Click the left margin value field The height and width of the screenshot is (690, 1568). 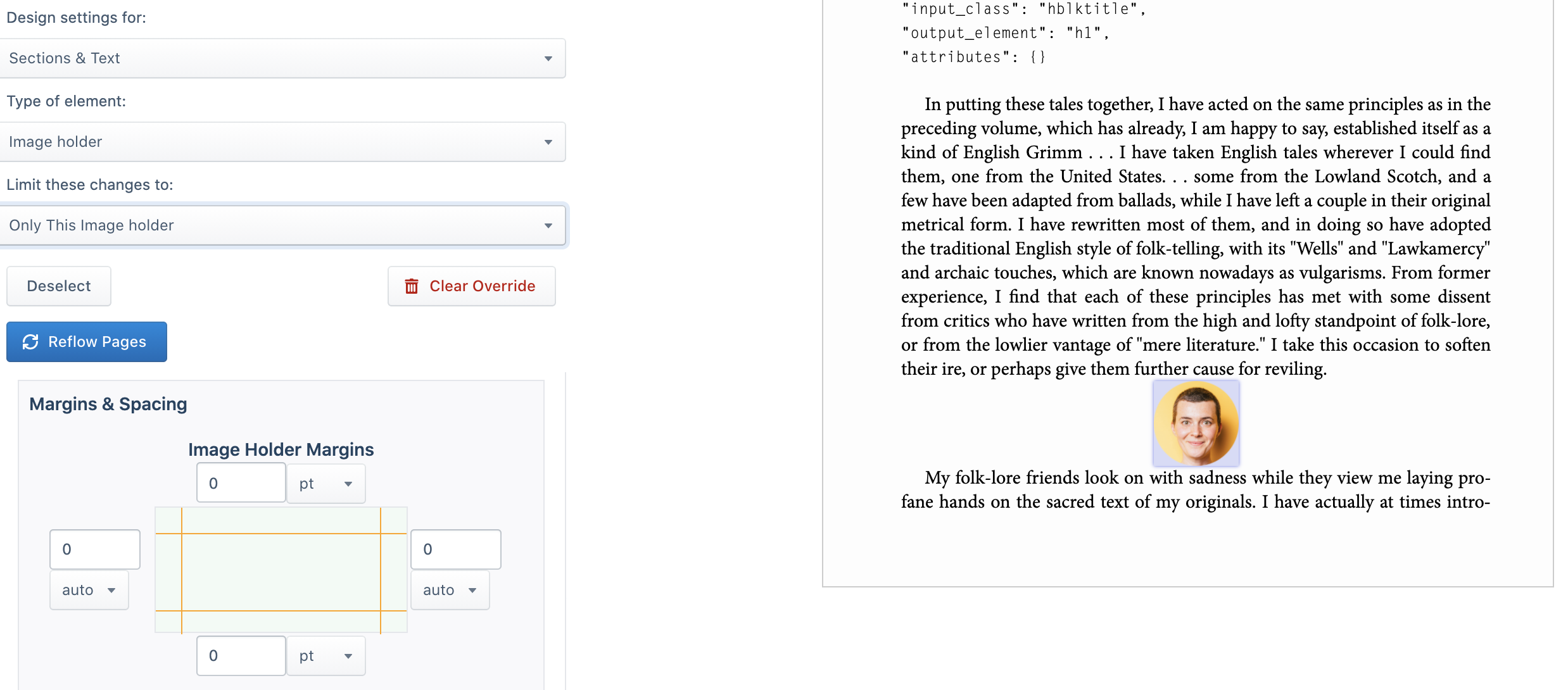[95, 549]
